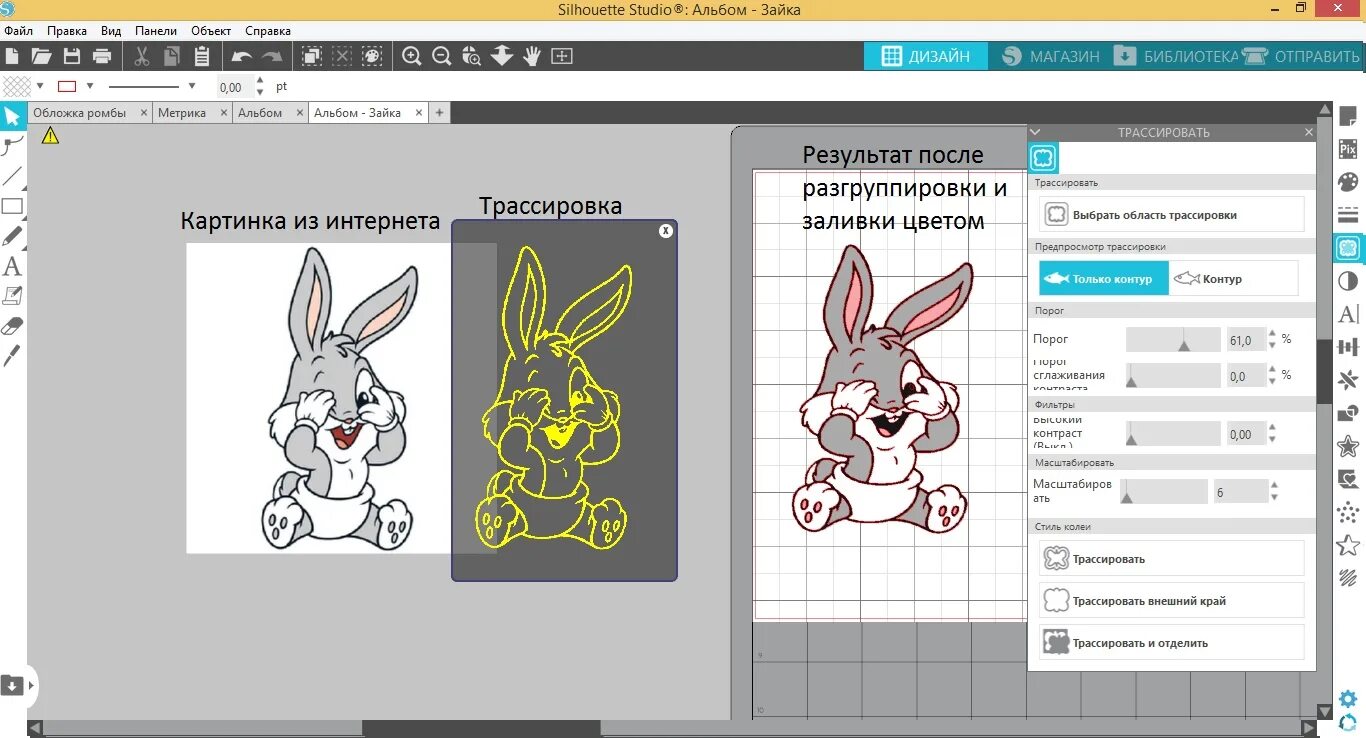
Task: Switch to the 'Метрика' document tab
Action: pos(182,113)
